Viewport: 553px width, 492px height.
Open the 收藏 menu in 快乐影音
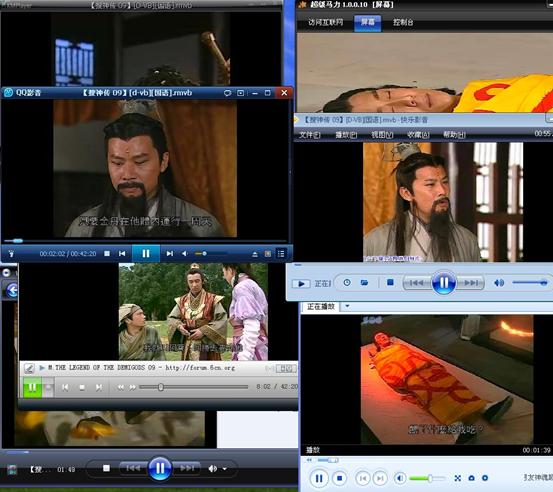[418, 135]
